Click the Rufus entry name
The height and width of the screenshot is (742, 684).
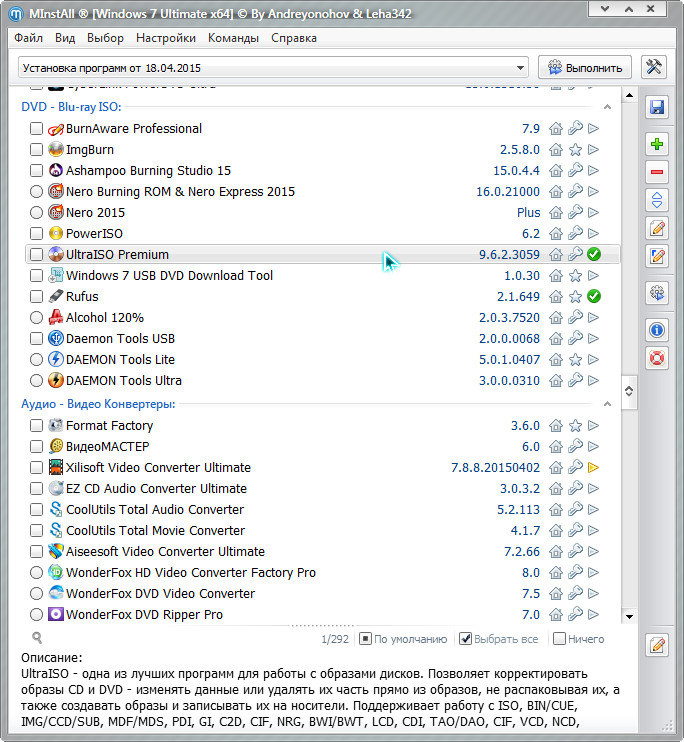82,297
